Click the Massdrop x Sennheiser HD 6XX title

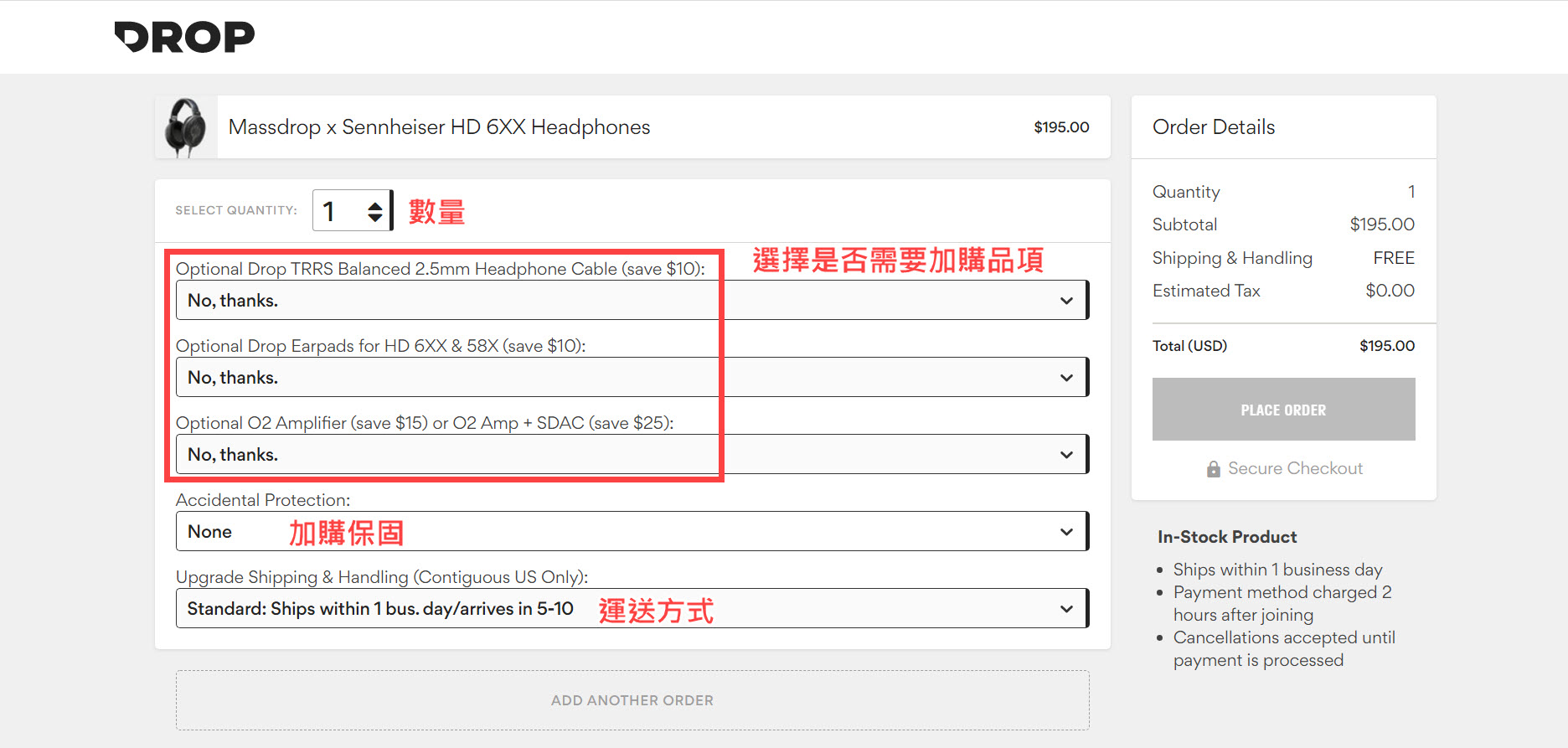pyautogui.click(x=439, y=127)
